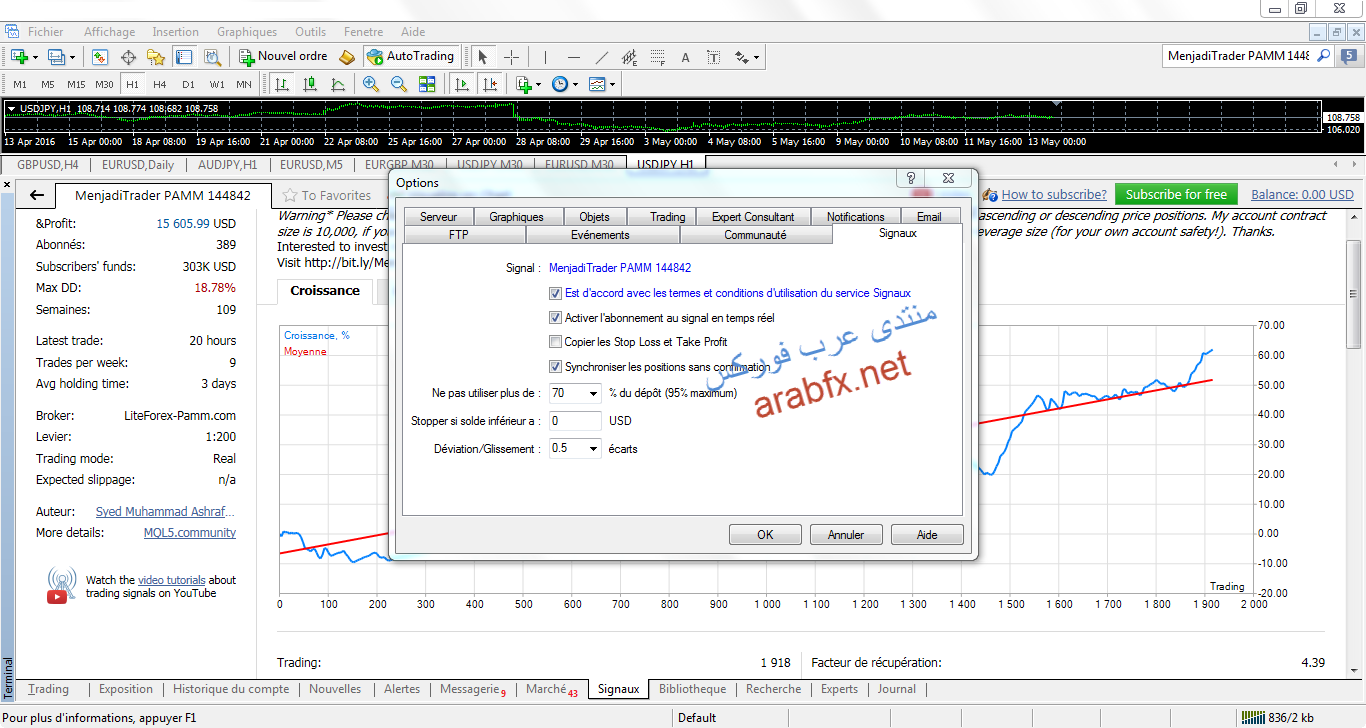This screenshot has width=1366, height=728.
Task: Click OK in the Options dialog
Action: 765,535
